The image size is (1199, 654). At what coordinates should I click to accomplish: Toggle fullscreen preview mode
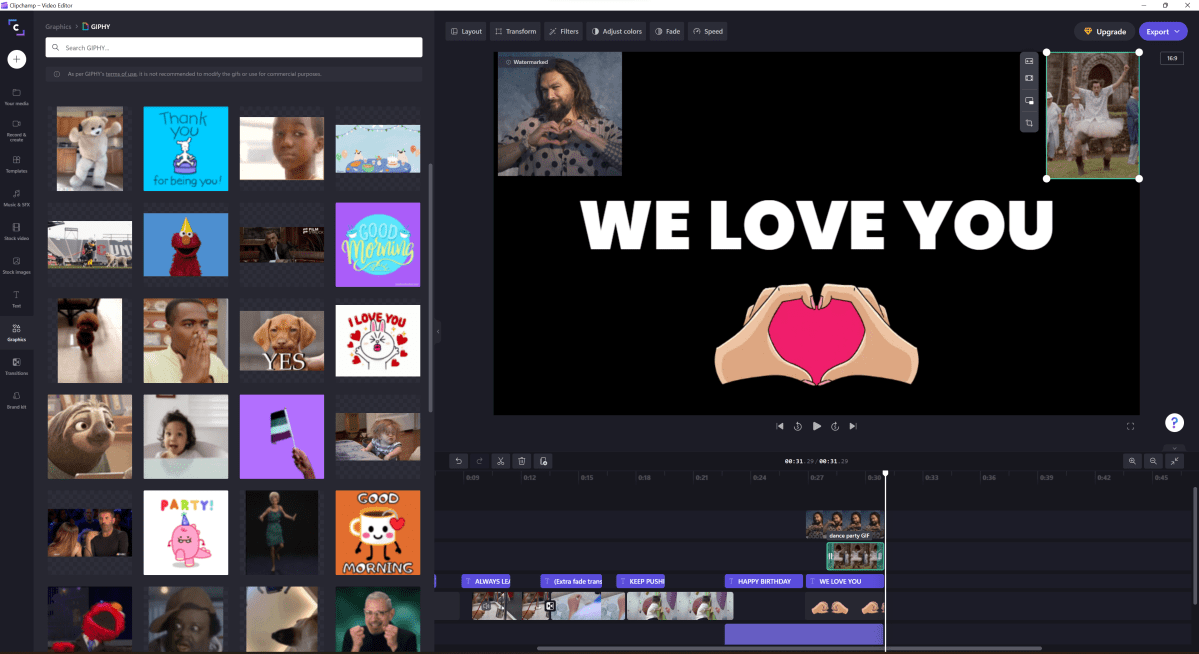(1130, 426)
